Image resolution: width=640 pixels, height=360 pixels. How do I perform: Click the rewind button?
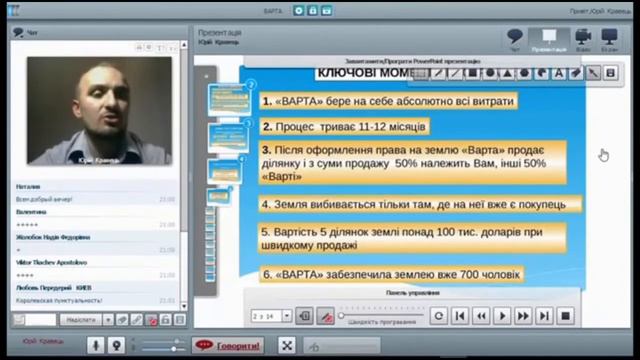point(481,316)
